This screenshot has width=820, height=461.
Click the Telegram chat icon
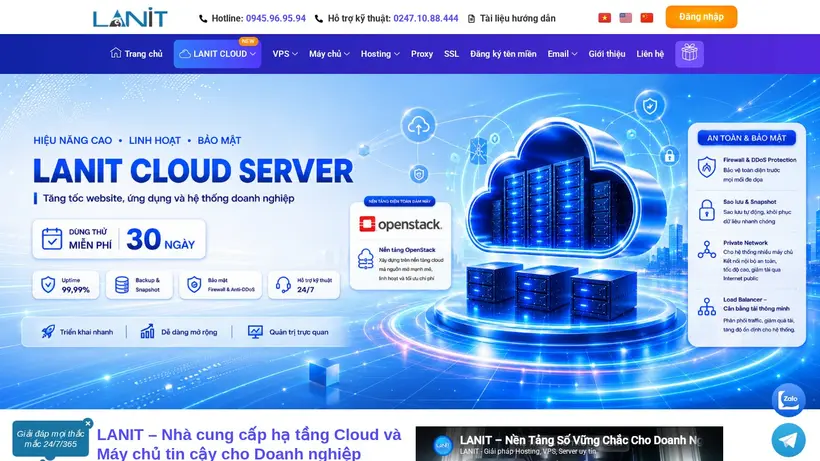click(788, 440)
